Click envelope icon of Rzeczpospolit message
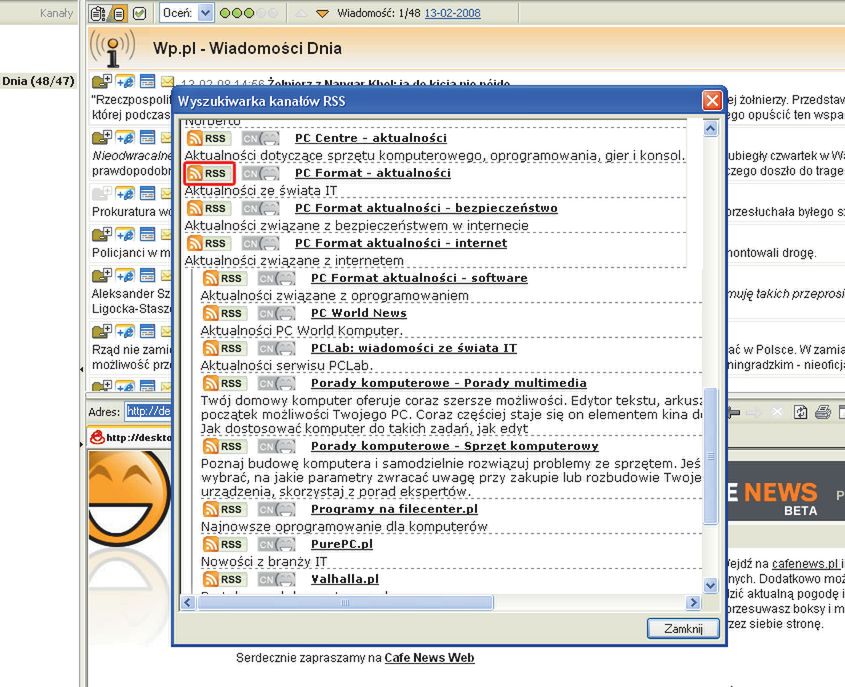This screenshot has height=687, width=845. pos(167,81)
